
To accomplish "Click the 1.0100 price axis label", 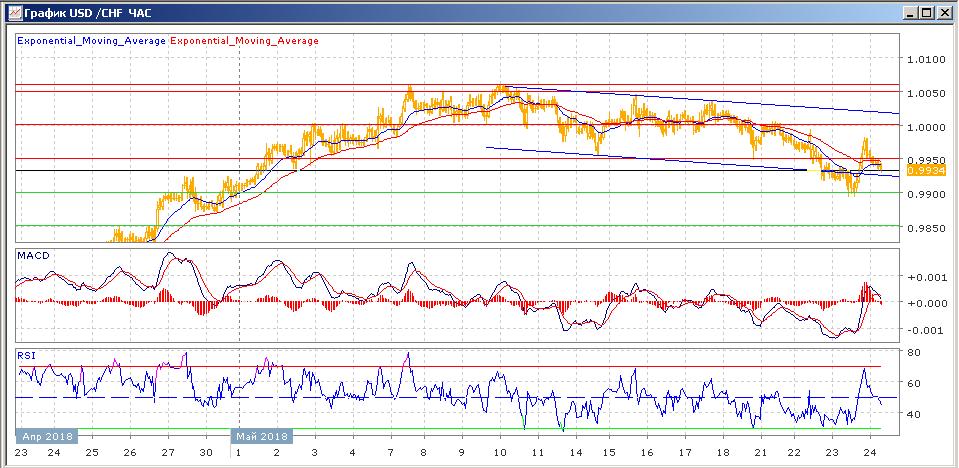I will click(x=925, y=59).
